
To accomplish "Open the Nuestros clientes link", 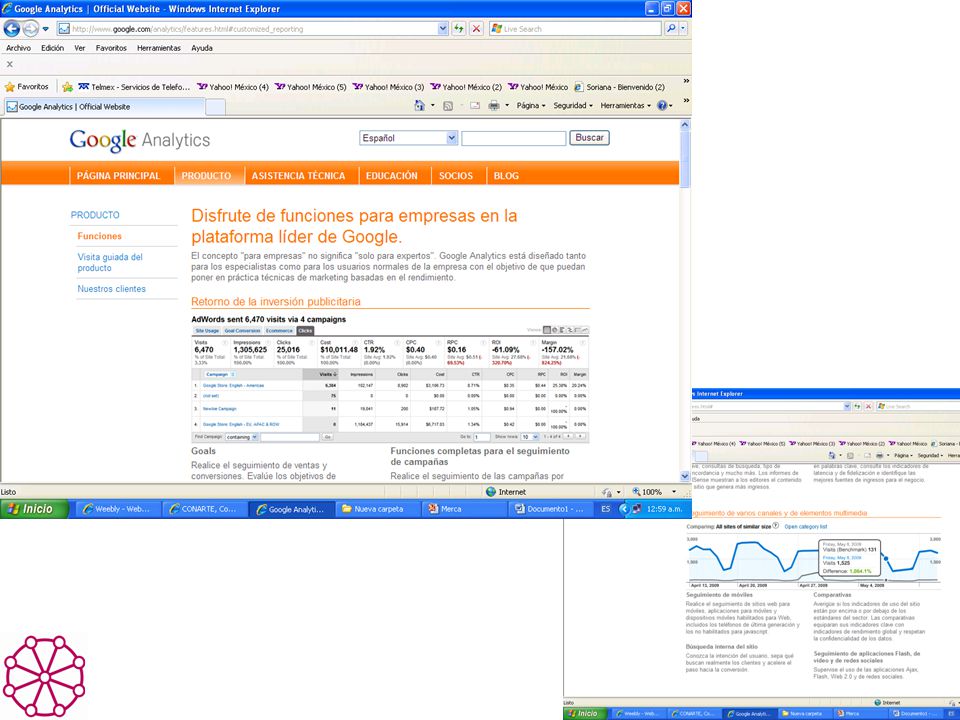I will [111, 289].
